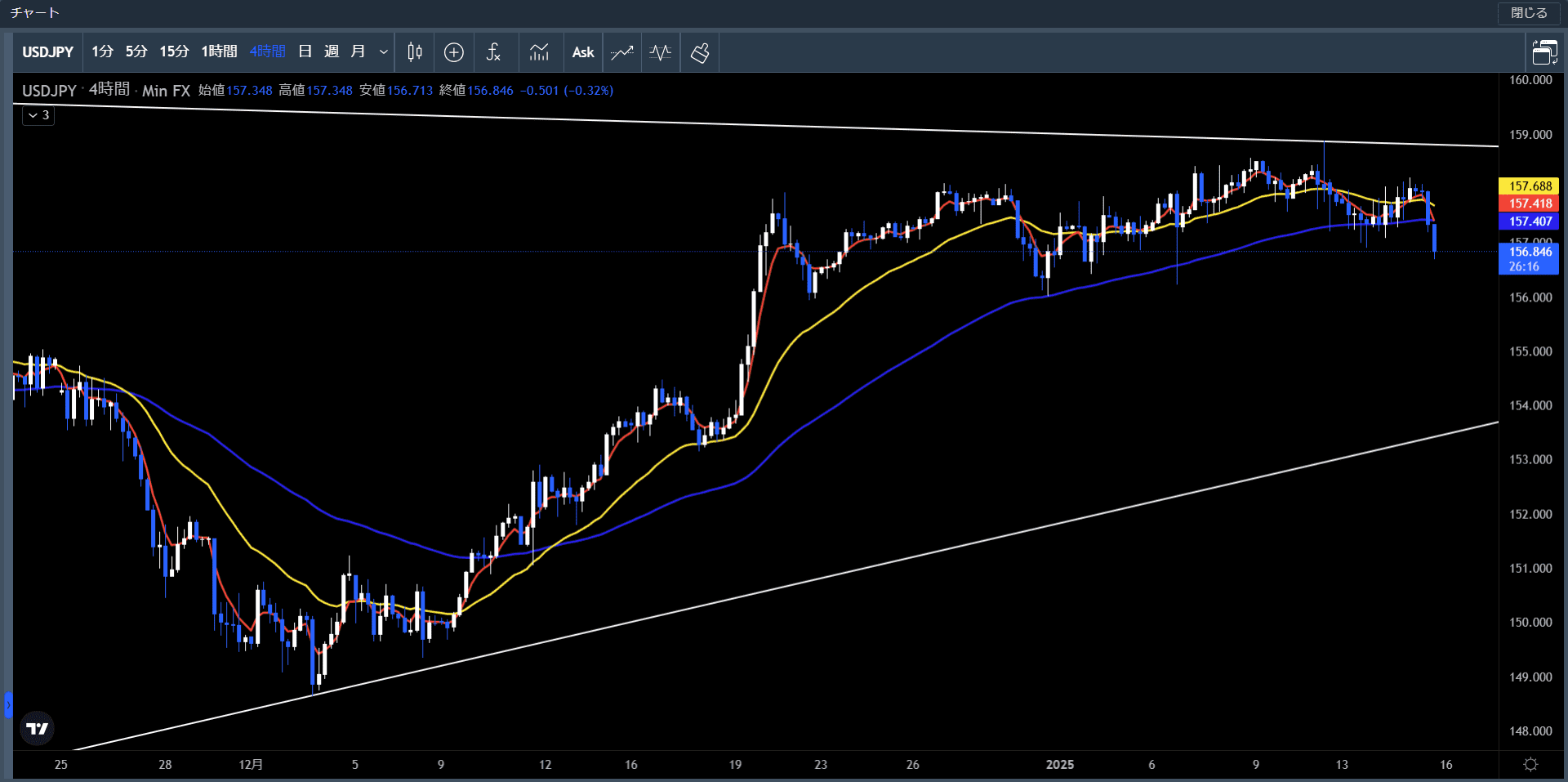Click the 高値 157.348 high value
Viewport: 1568px width, 782px height.
pos(315,91)
